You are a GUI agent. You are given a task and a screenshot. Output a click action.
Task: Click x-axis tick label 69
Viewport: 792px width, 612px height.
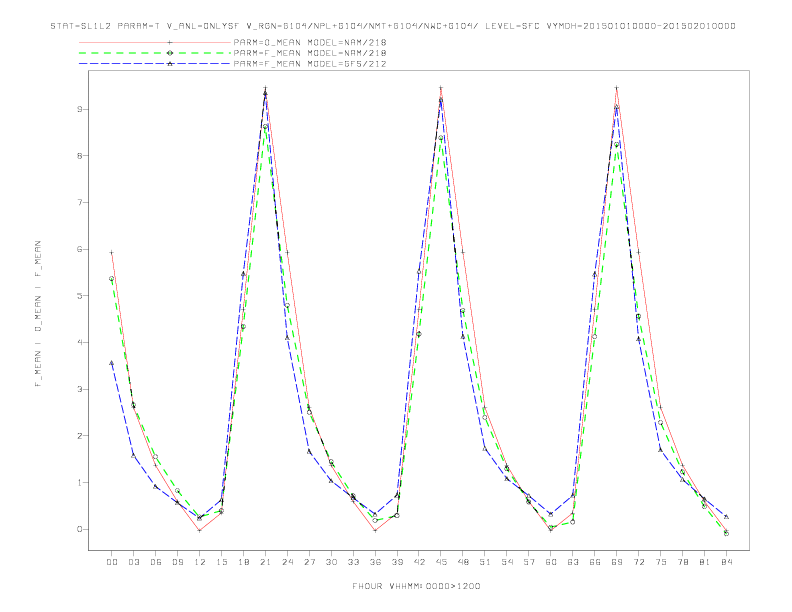(x=617, y=562)
